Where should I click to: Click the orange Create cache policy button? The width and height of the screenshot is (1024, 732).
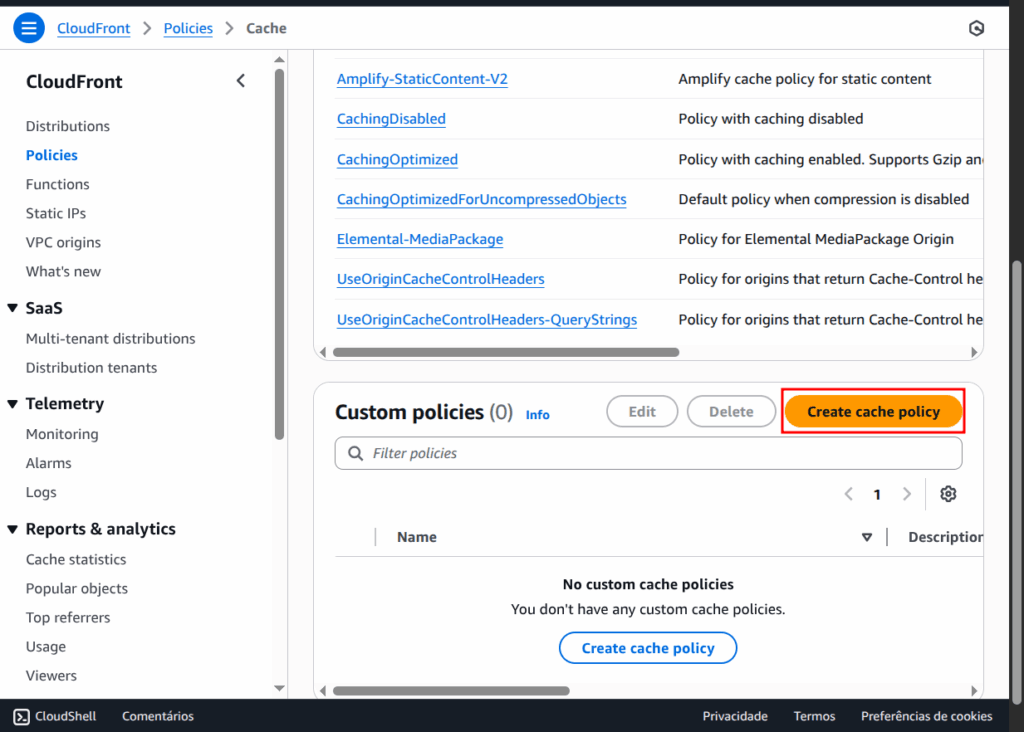click(873, 411)
